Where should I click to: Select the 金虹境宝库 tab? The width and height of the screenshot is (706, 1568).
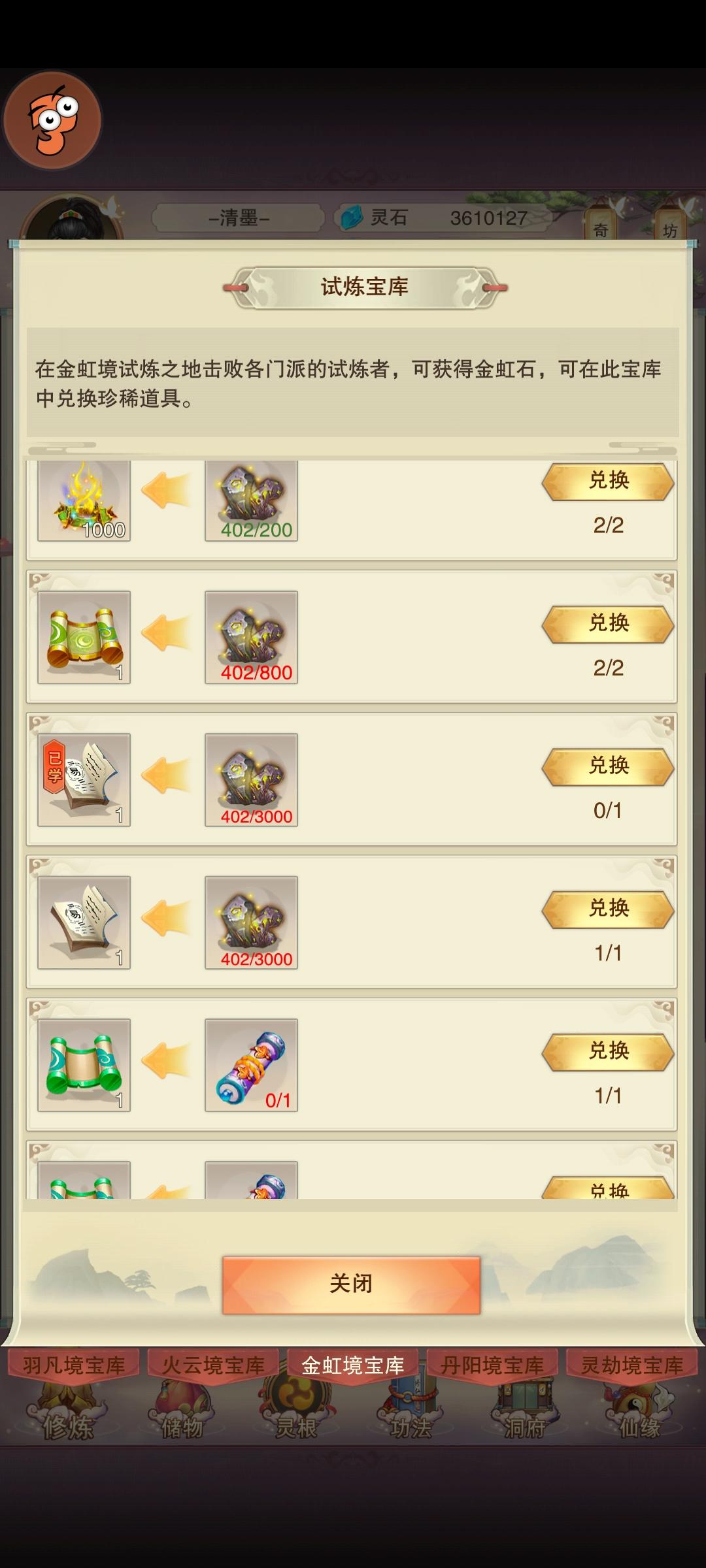click(353, 1365)
